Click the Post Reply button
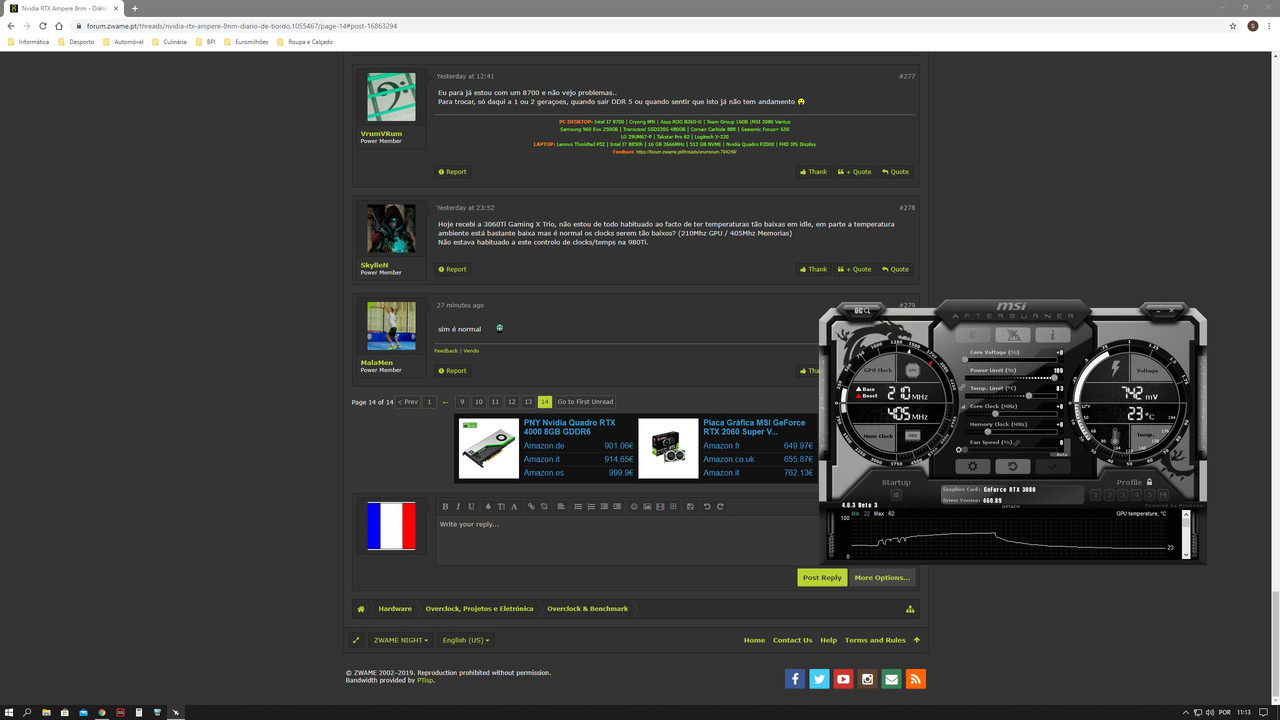This screenshot has width=1280, height=720. [822, 577]
